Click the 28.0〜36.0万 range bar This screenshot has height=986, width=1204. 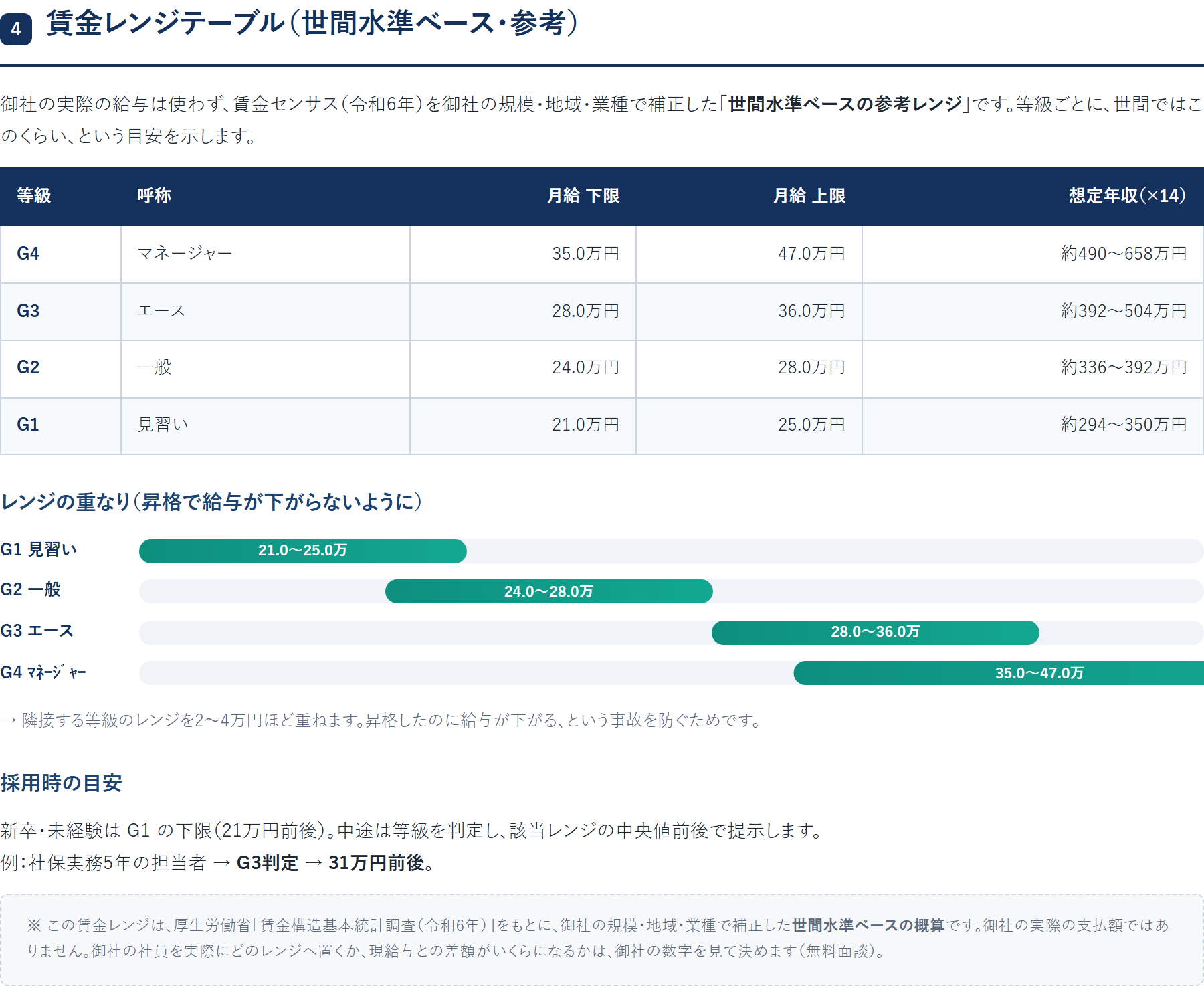coord(876,633)
